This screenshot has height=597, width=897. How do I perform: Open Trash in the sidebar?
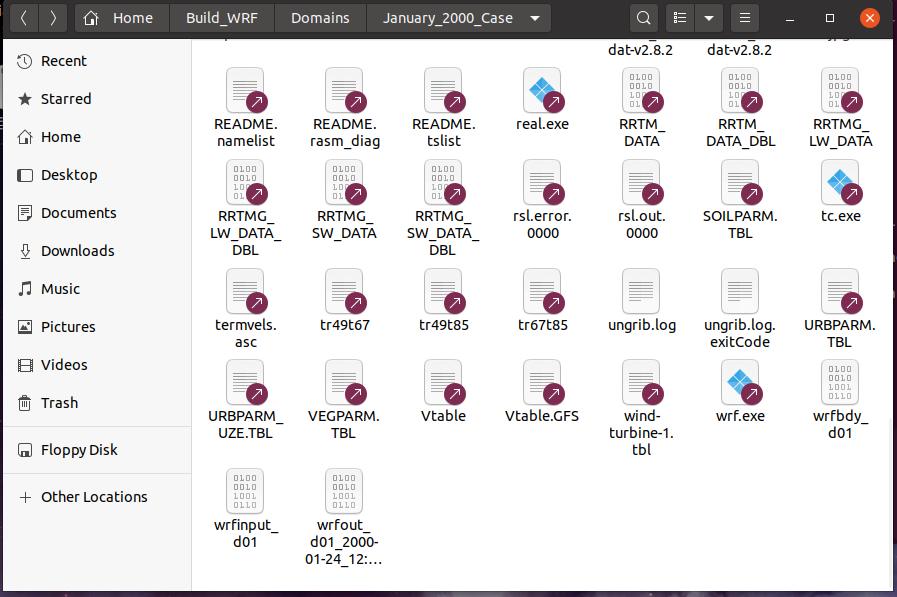(x=97, y=403)
